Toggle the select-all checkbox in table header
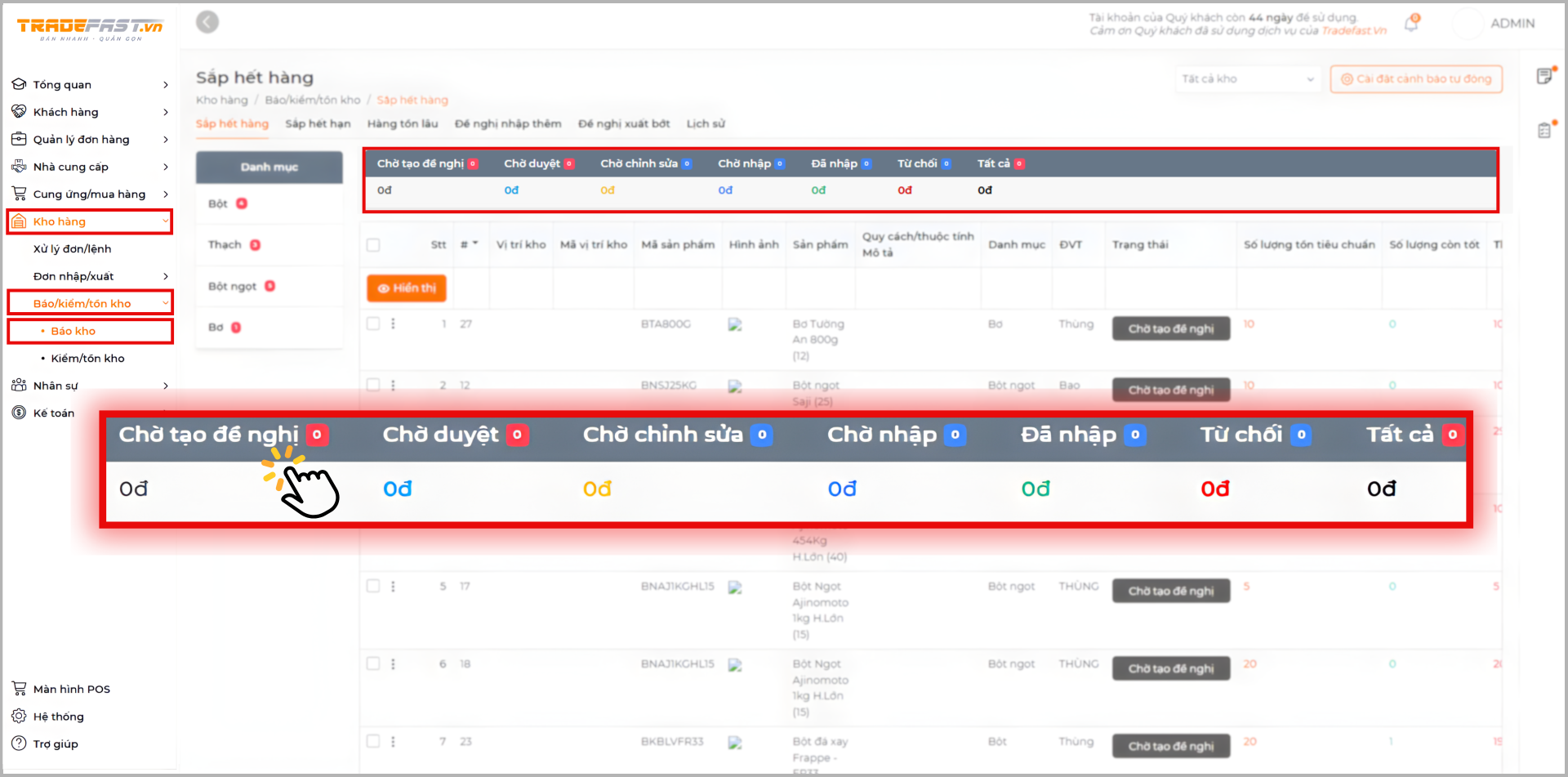This screenshot has width=1568, height=777. point(373,245)
